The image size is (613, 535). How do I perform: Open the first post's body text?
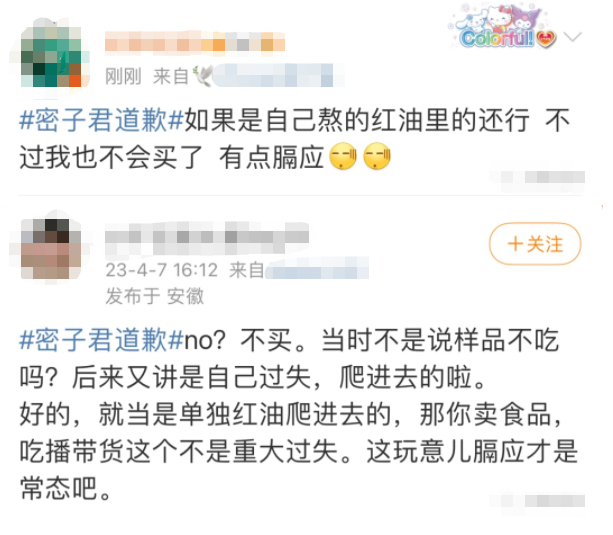[295, 139]
